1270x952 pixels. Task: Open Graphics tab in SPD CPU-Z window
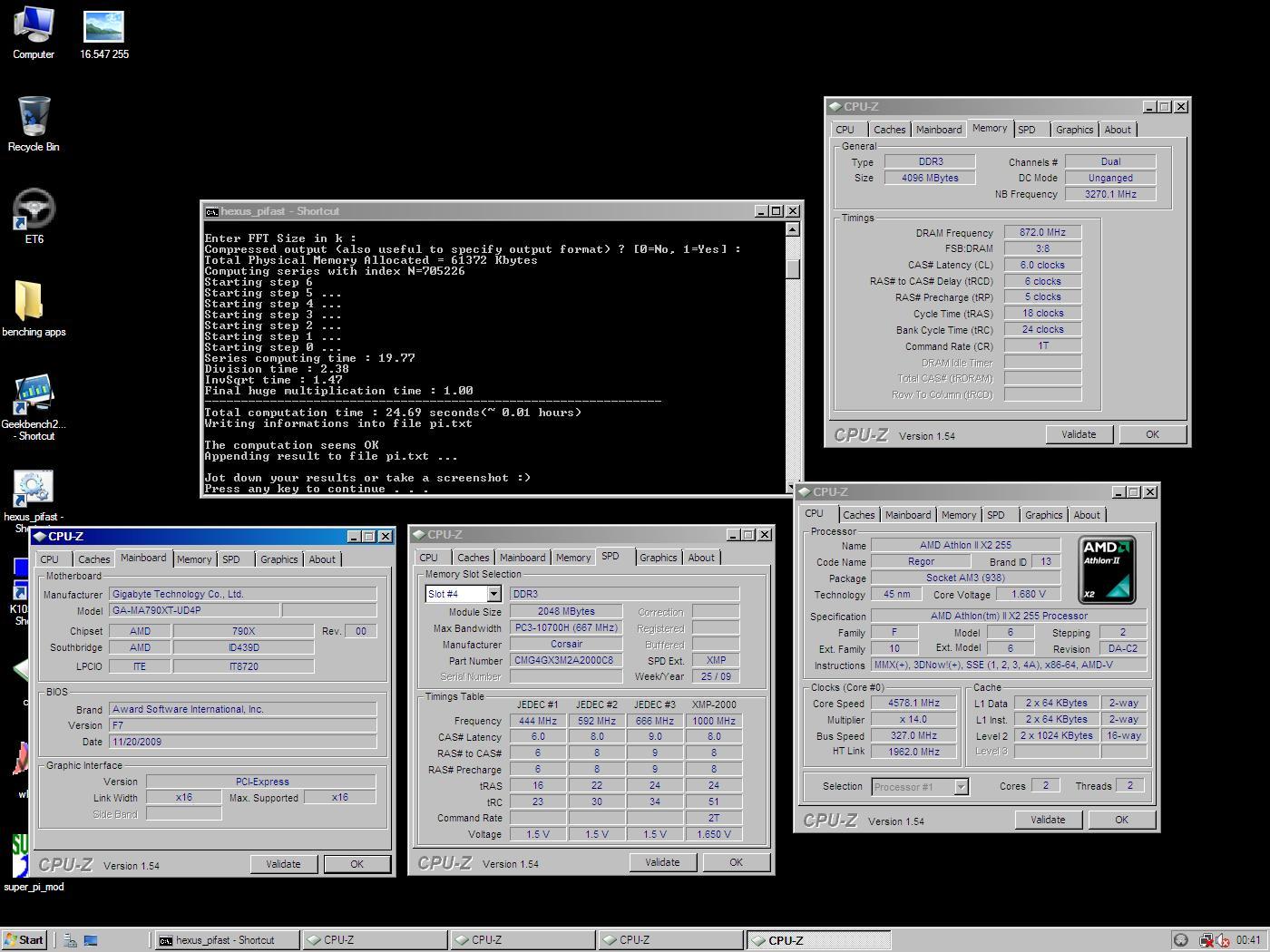659,558
